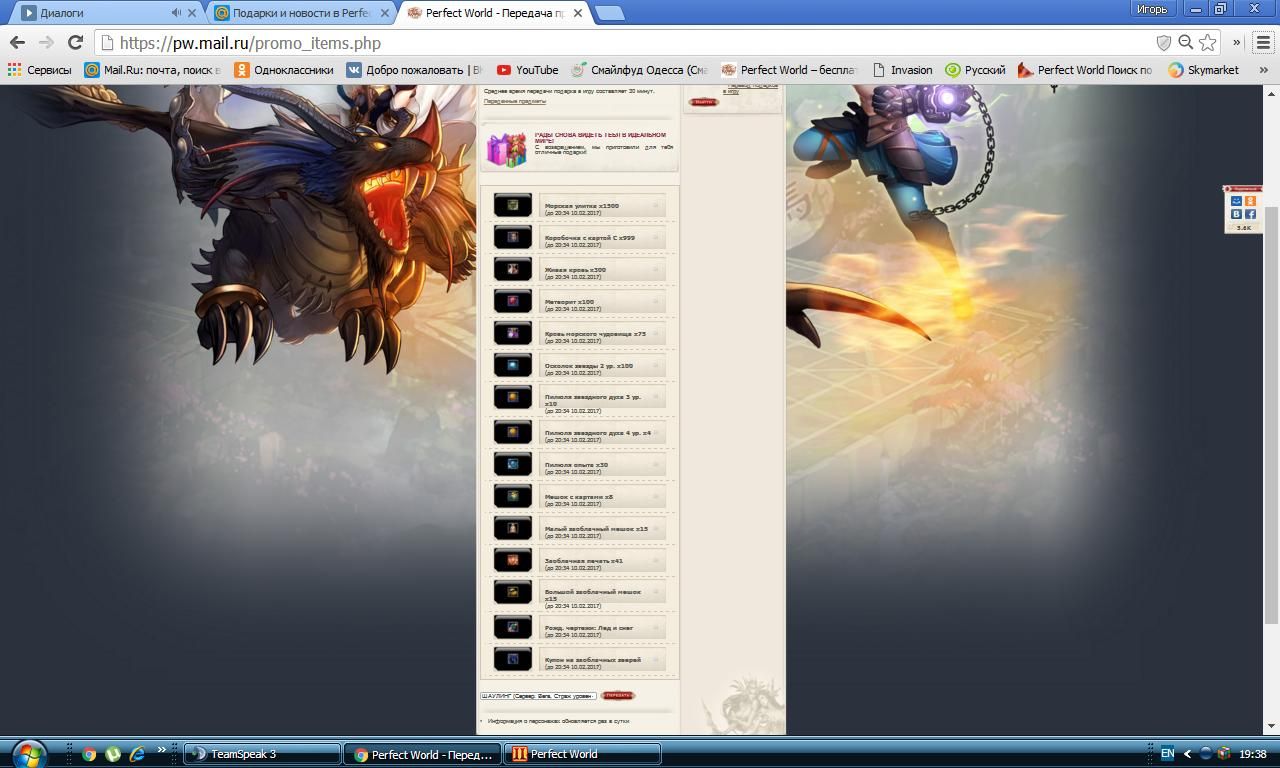This screenshot has height=768, width=1280.
Task: Open the Одноклассники bookmark
Action: tap(284, 70)
